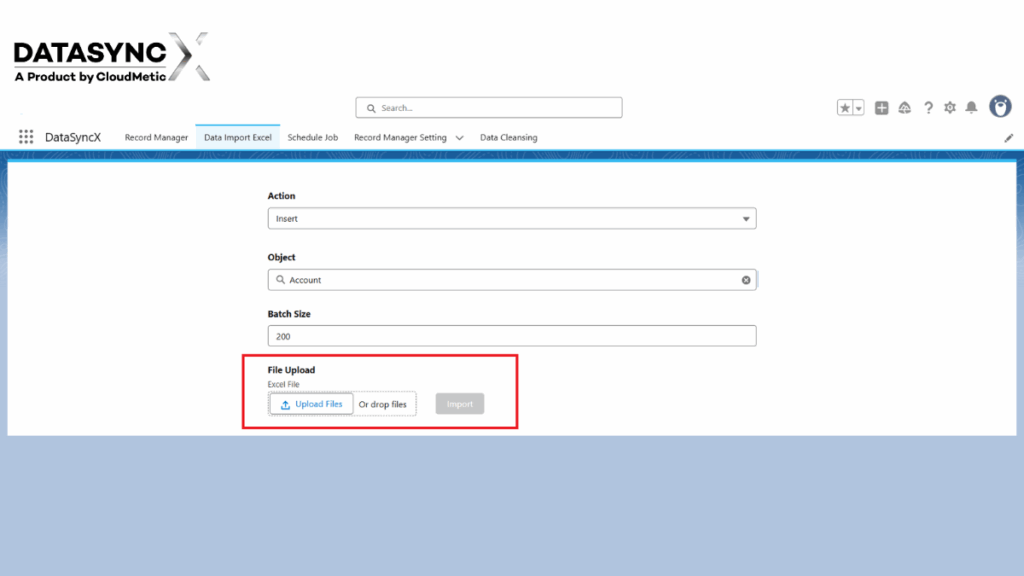Go to the Schedule Job tab
Viewport: 1024px width, 576px height.
(313, 138)
